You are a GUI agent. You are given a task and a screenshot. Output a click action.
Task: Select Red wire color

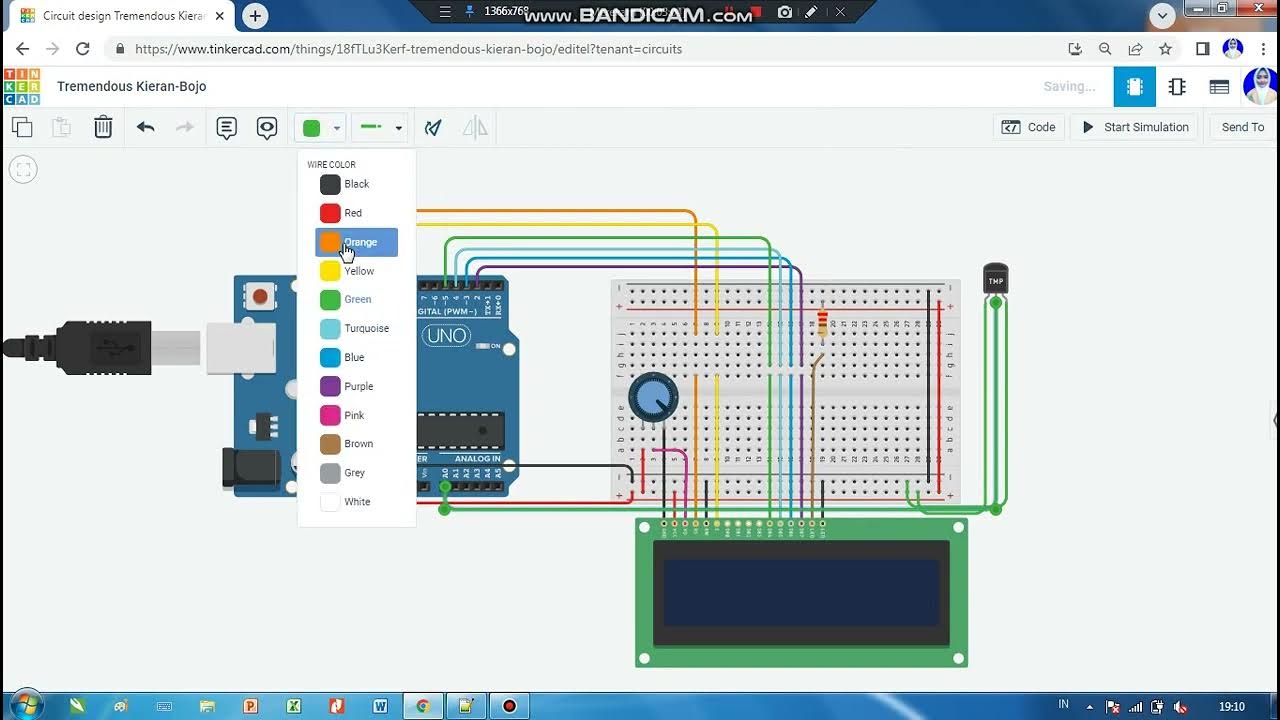coord(357,213)
